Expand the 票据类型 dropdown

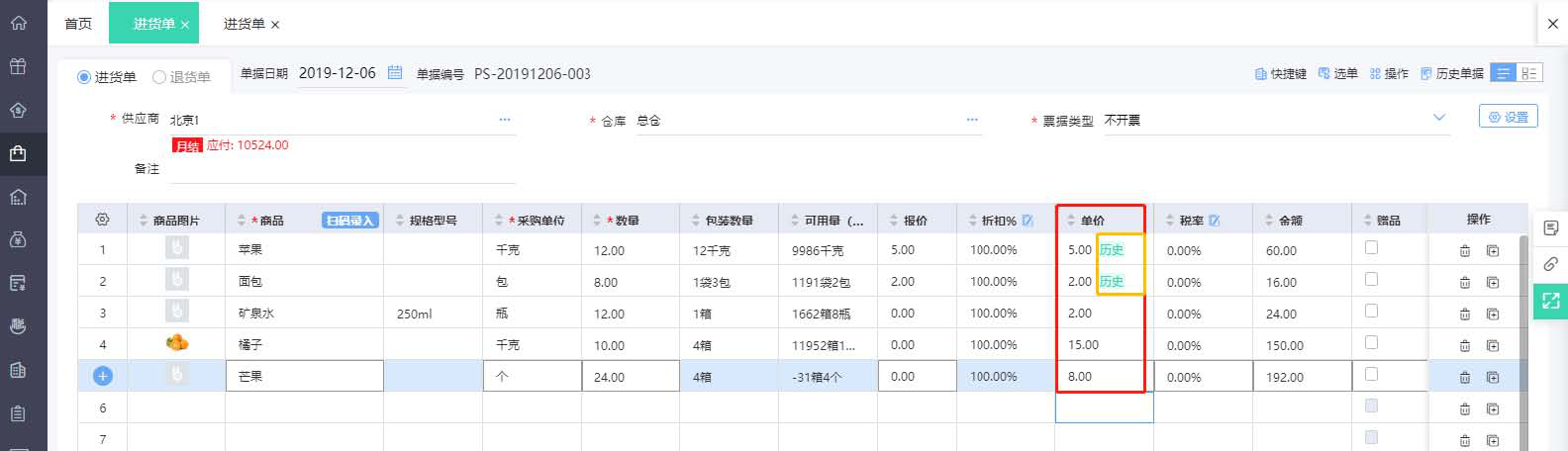tap(1438, 119)
